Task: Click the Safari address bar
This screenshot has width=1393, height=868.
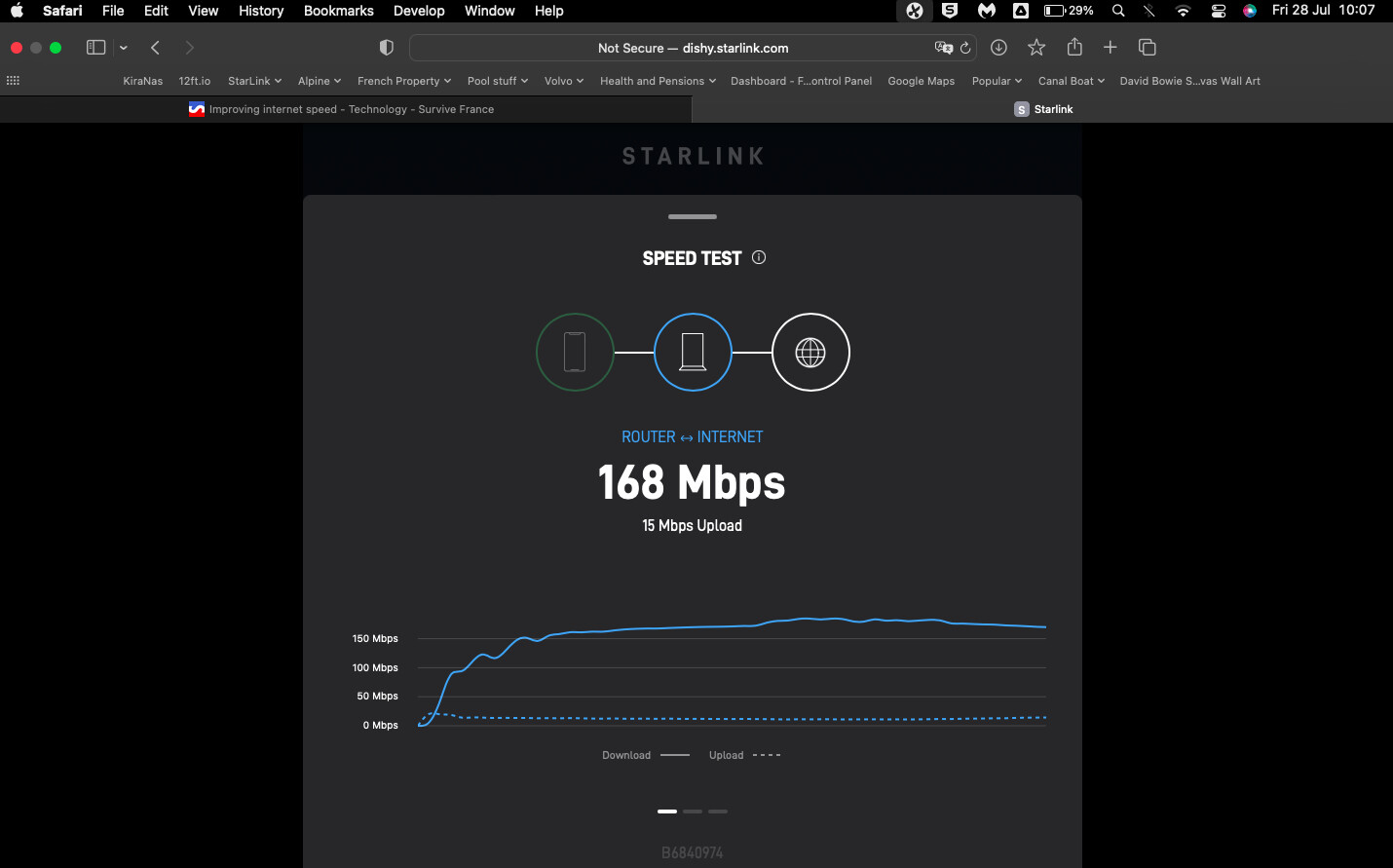Action: (x=694, y=48)
